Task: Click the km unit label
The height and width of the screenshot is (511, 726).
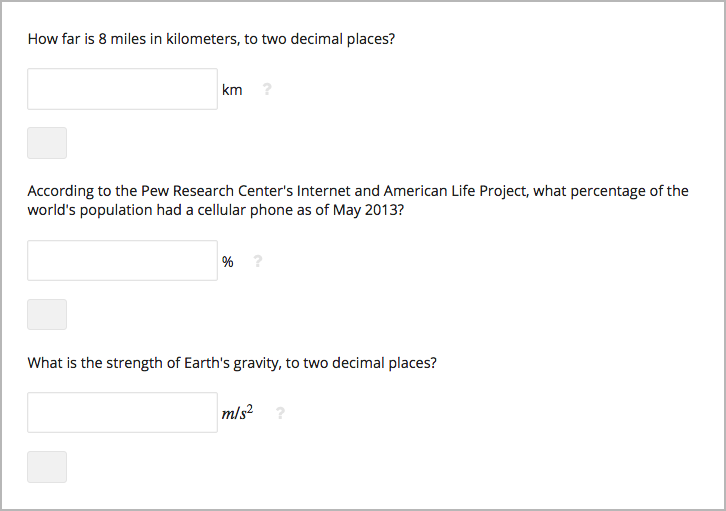Action: [232, 90]
